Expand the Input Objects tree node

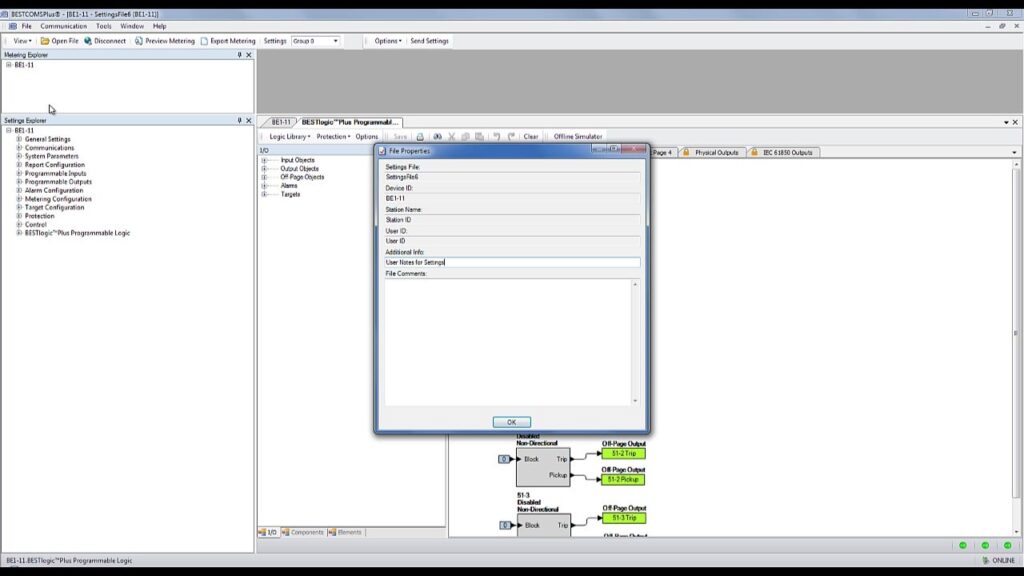point(264,160)
